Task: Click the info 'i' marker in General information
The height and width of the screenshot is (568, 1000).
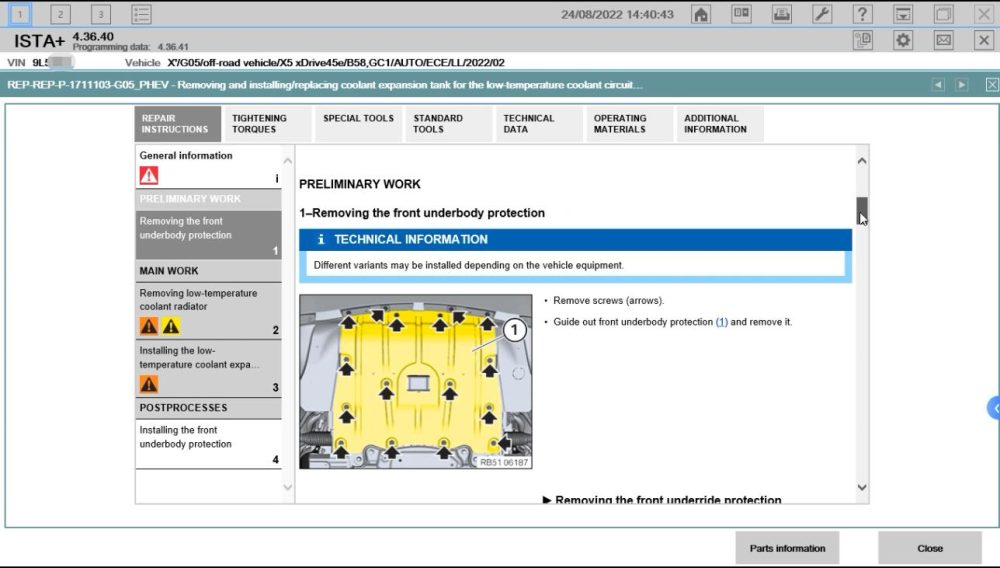Action: pyautogui.click(x=277, y=178)
